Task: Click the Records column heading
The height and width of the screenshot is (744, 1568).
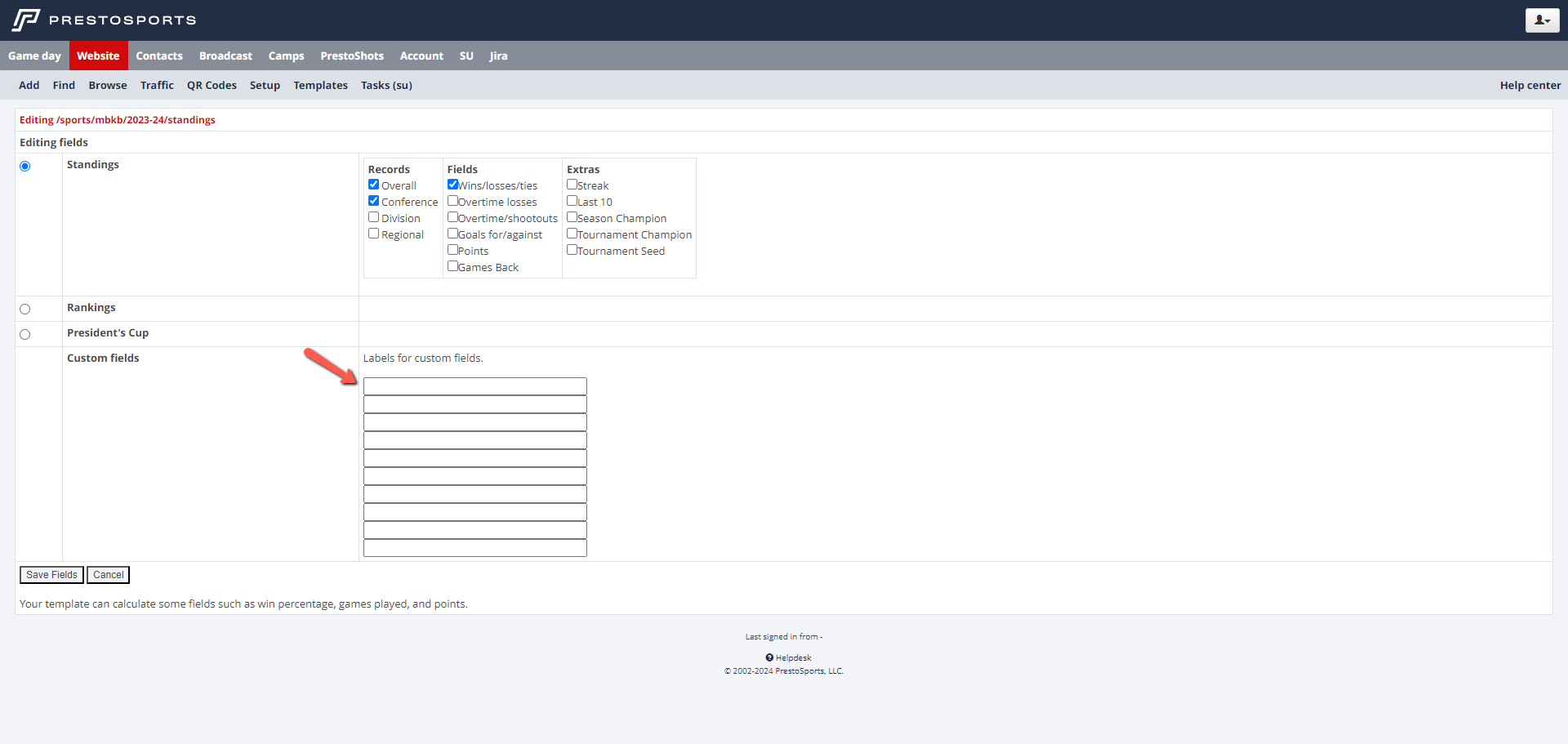Action: (x=389, y=170)
